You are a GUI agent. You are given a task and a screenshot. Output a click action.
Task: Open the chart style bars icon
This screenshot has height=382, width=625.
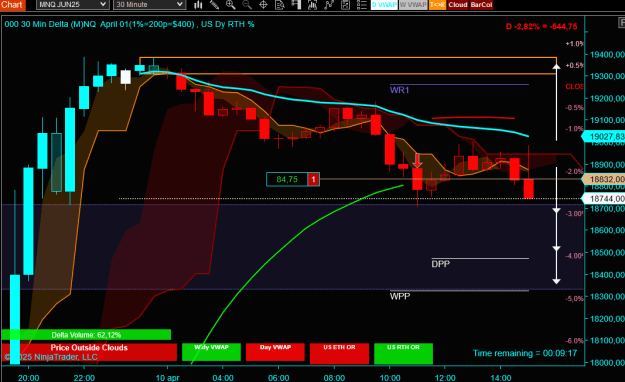pyautogui.click(x=198, y=5)
